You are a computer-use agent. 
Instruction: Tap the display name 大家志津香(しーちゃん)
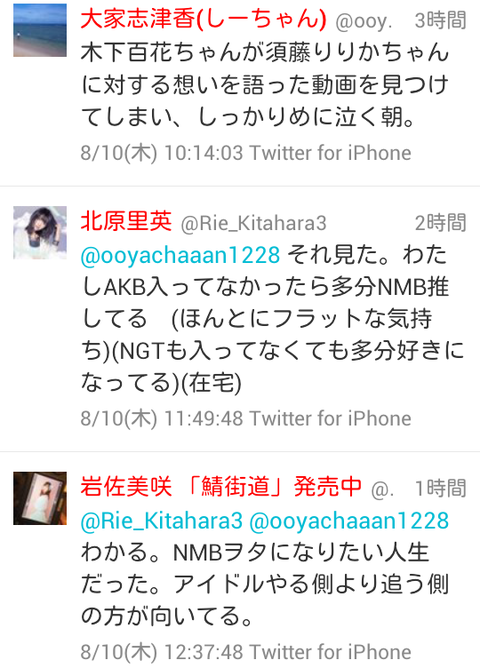pyautogui.click(x=203, y=20)
